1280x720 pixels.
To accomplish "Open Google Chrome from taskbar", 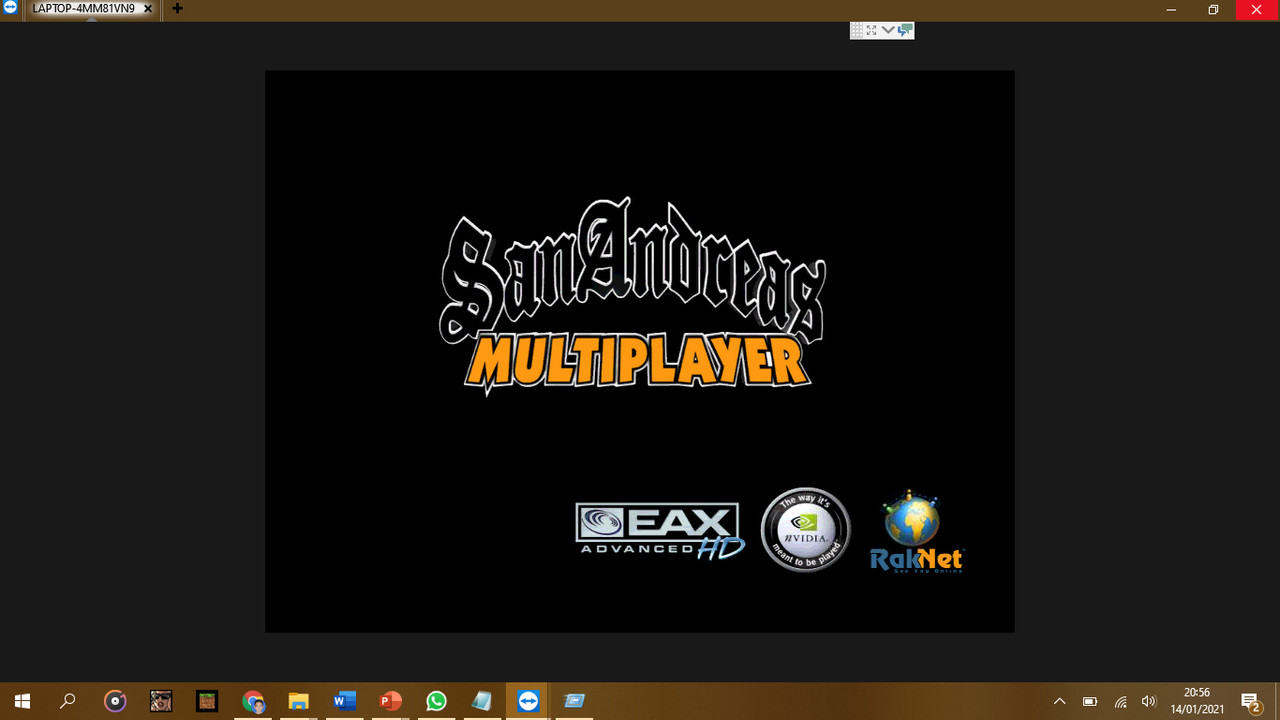I will pyautogui.click(x=253, y=701).
